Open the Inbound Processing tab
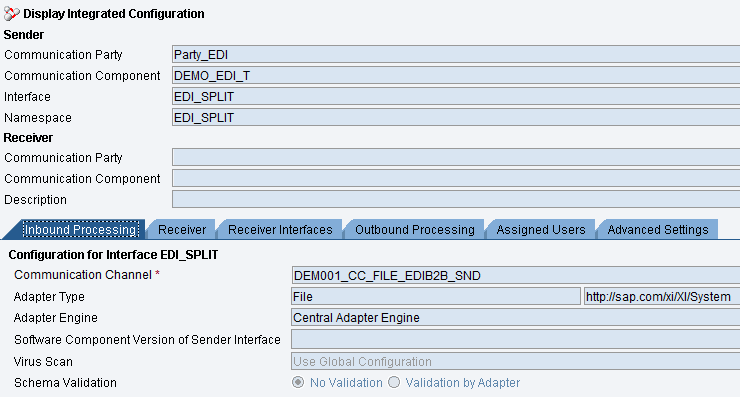Screen dimensions: 740x397 tap(81, 229)
